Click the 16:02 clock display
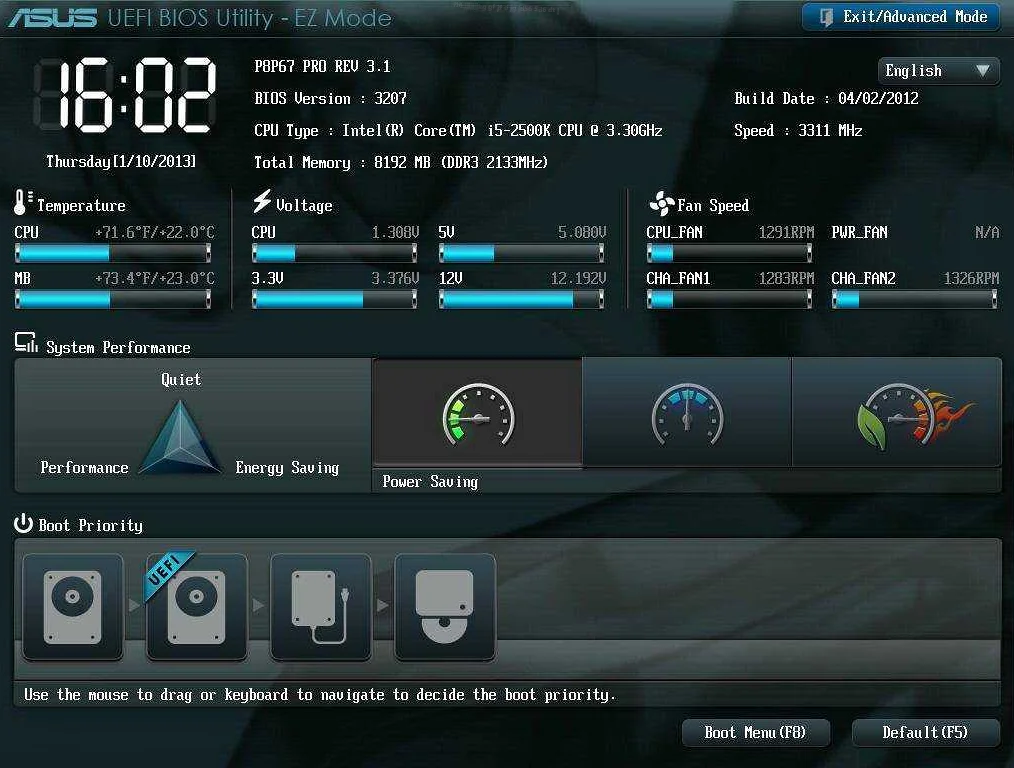Viewport: 1014px width, 768px height. point(125,95)
